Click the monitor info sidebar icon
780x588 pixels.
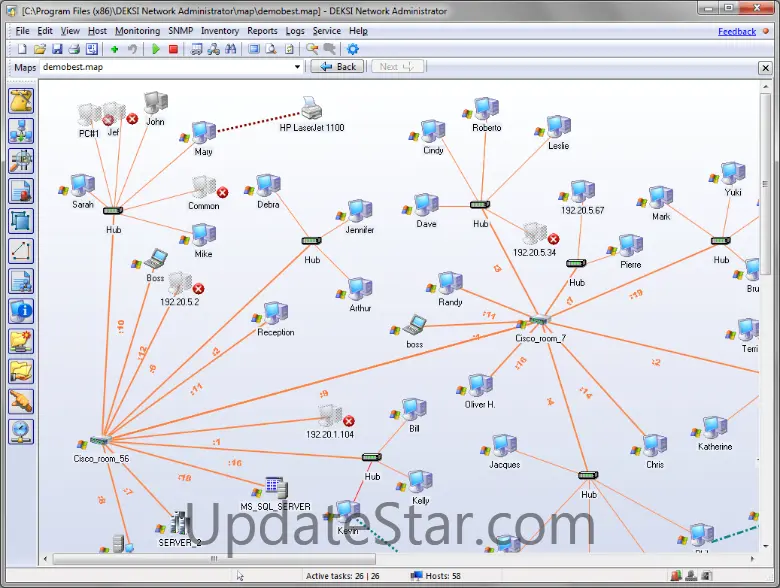tap(21, 311)
